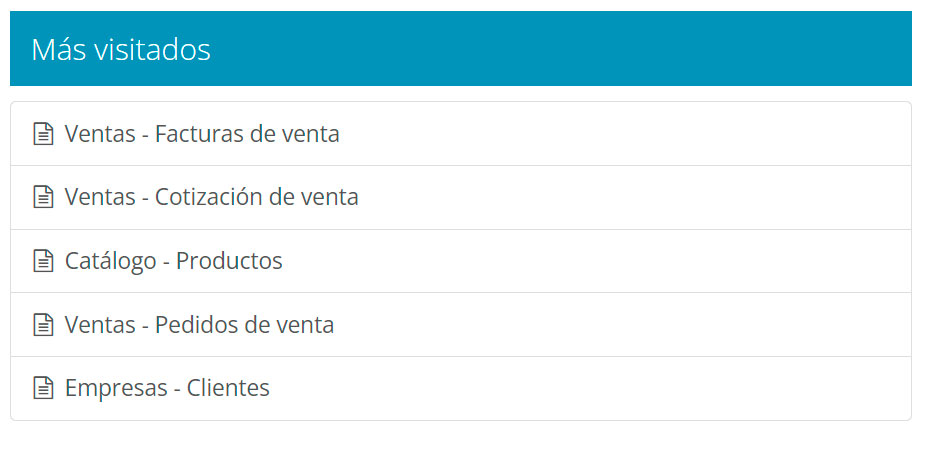
Task: Open Ventas - Pedidos de venta link
Action: [199, 325]
